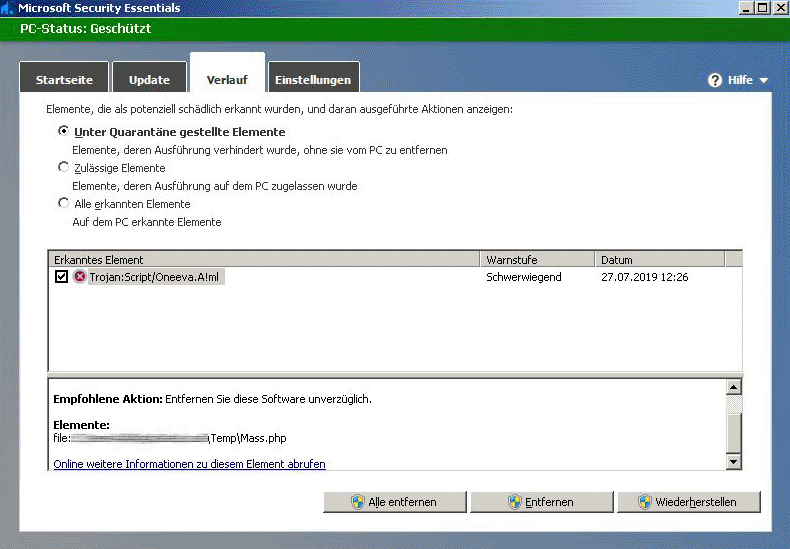
Task: Open the Hilfe dropdown arrow
Action: (x=763, y=81)
